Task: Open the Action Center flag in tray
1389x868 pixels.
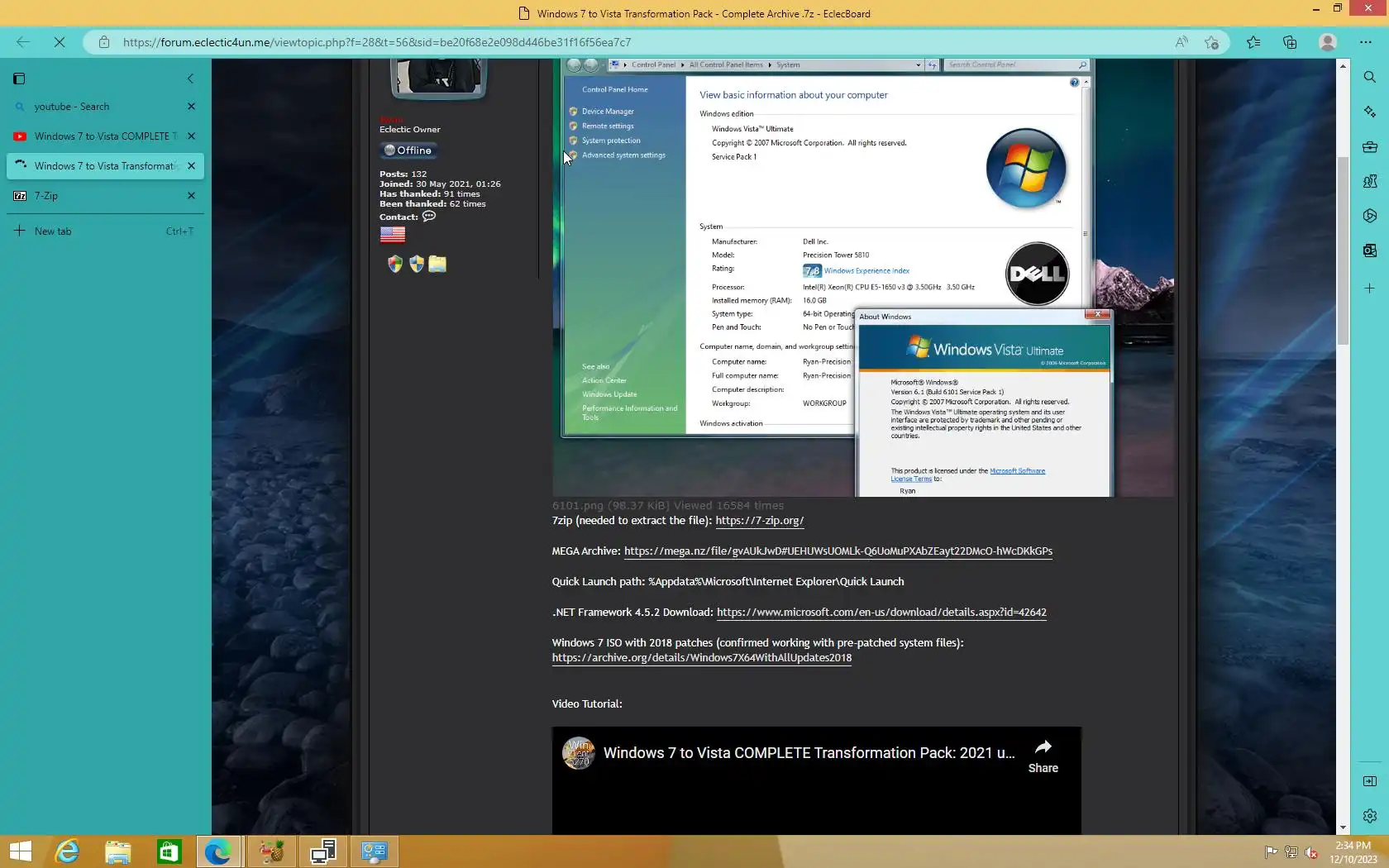Action: pos(1271,852)
